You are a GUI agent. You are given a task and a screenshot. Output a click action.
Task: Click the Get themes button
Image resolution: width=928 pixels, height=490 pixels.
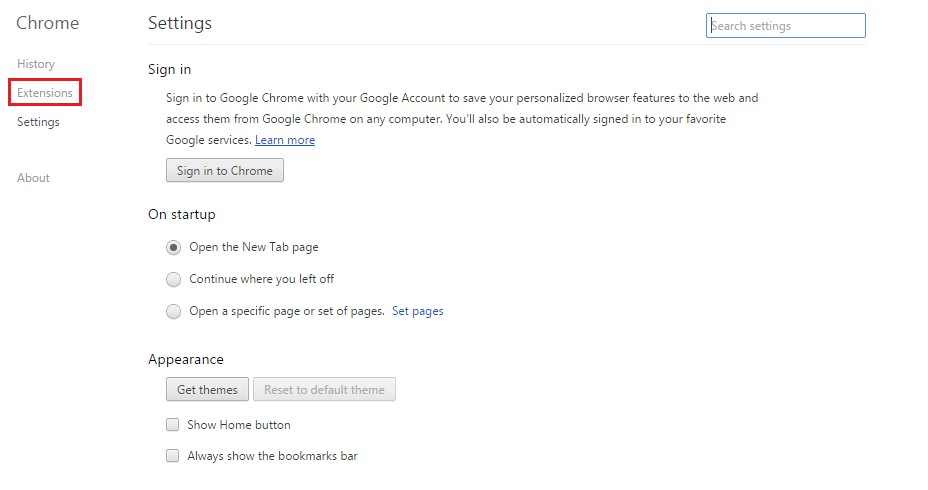207,390
